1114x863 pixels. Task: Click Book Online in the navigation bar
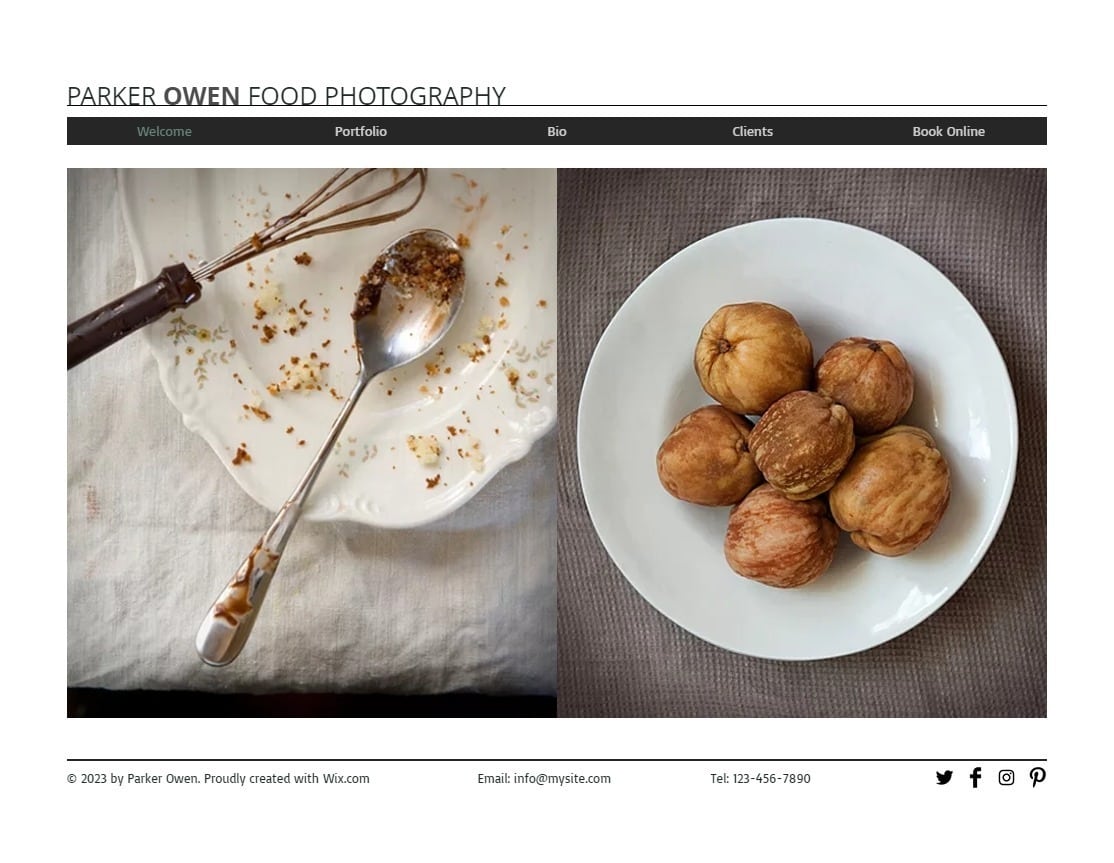point(948,131)
